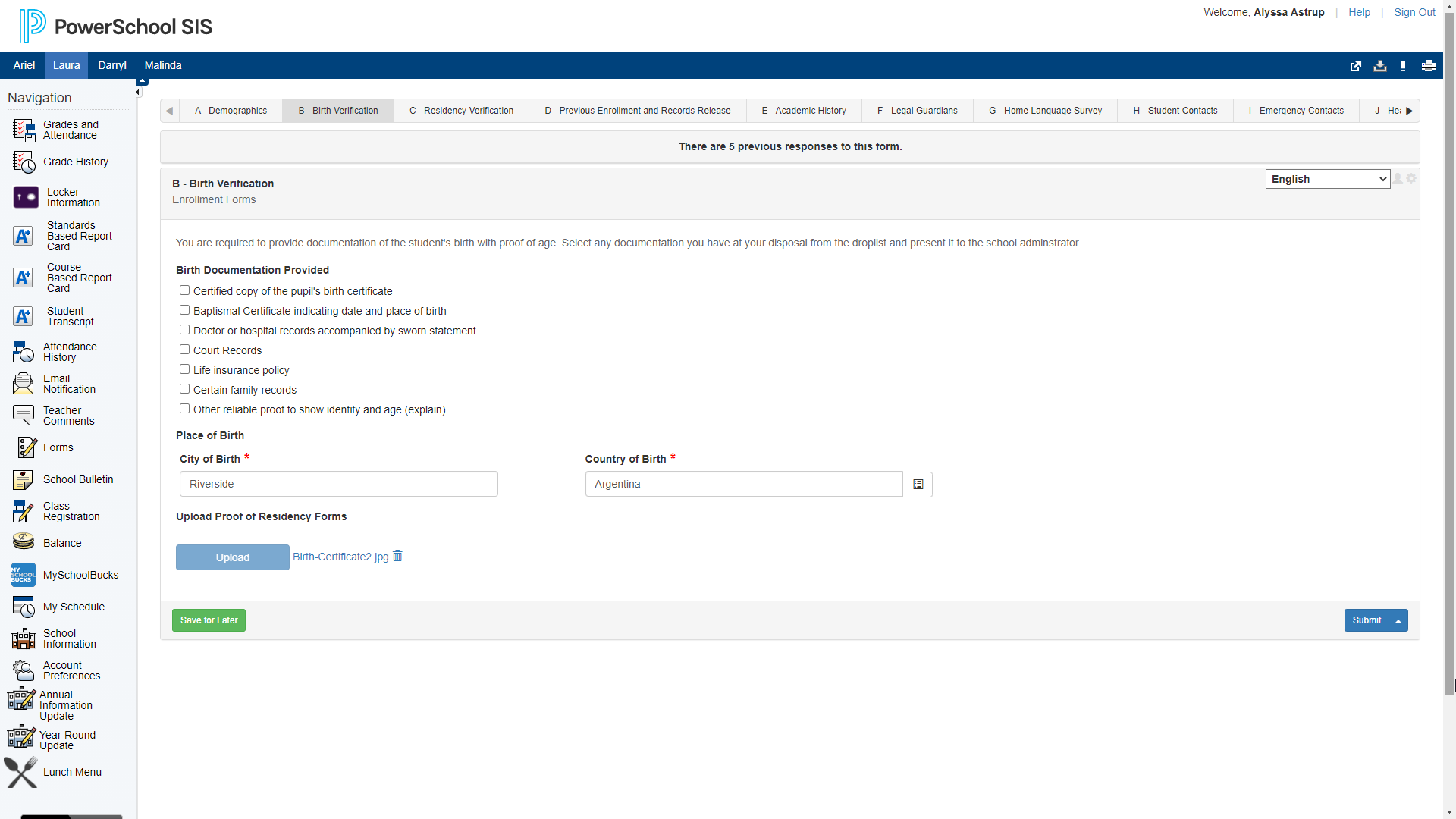The height and width of the screenshot is (819, 1456).
Task: Print the form using the printer icon
Action: coord(1429,66)
